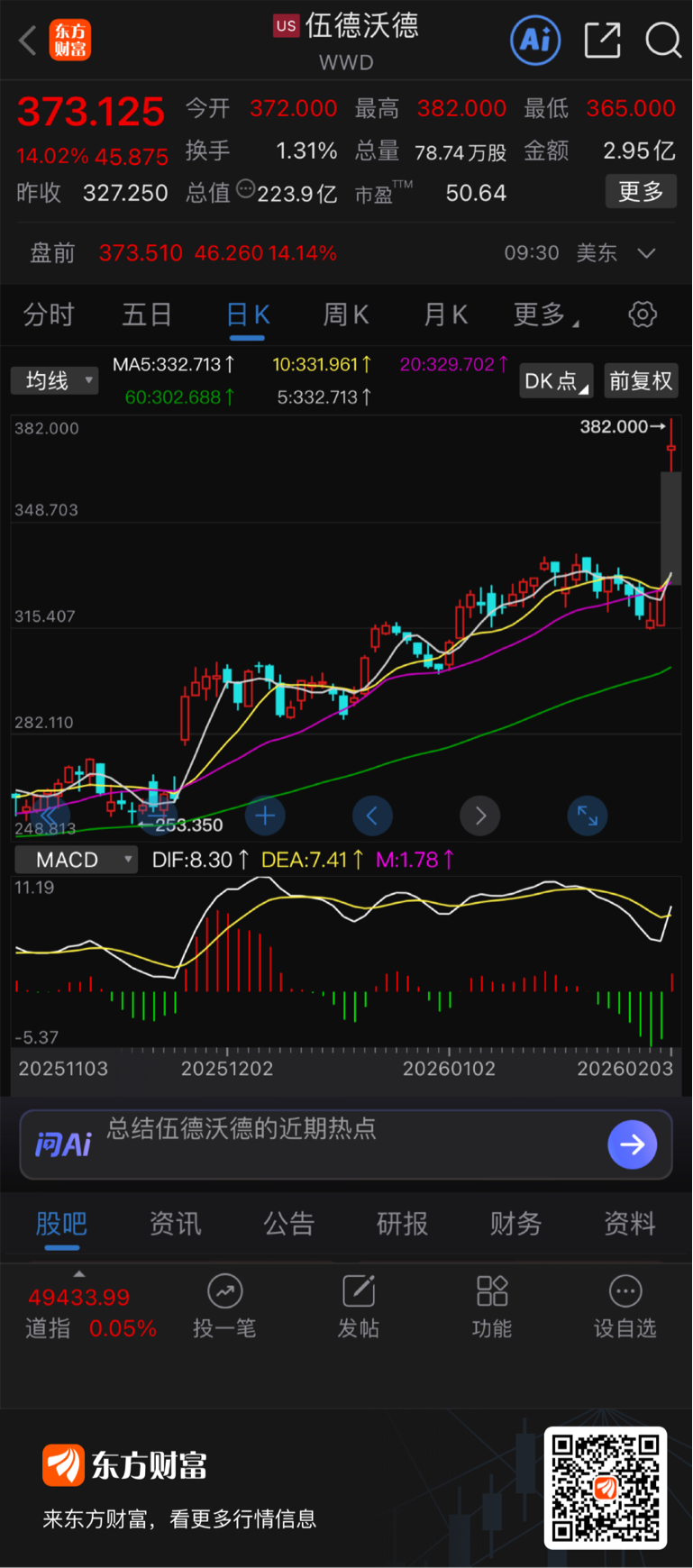693x1568 pixels.
Task: Tap the 伍德沃德 WWD stock title
Action: pos(347,41)
